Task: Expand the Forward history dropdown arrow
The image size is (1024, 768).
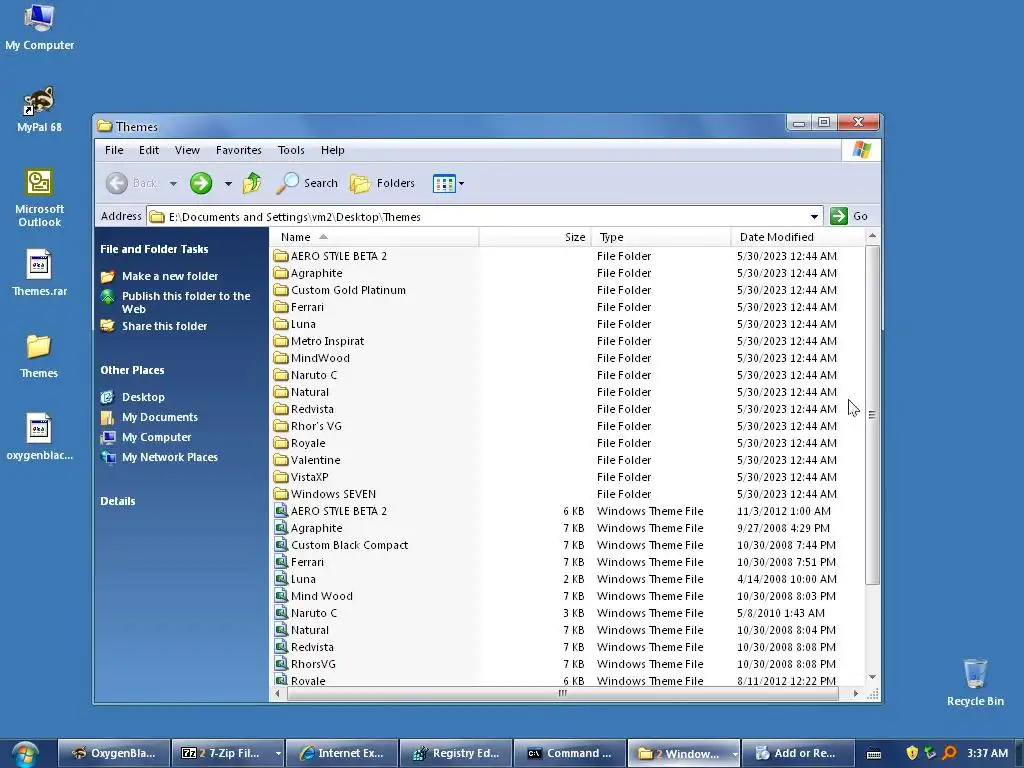Action: pos(228,184)
